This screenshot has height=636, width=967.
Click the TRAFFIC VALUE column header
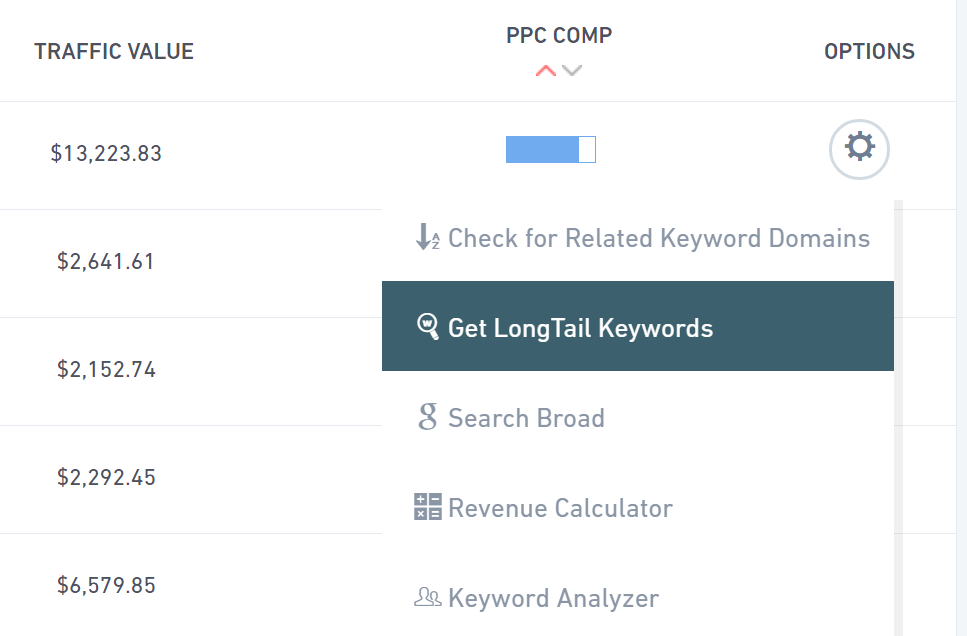pyautogui.click(x=114, y=51)
